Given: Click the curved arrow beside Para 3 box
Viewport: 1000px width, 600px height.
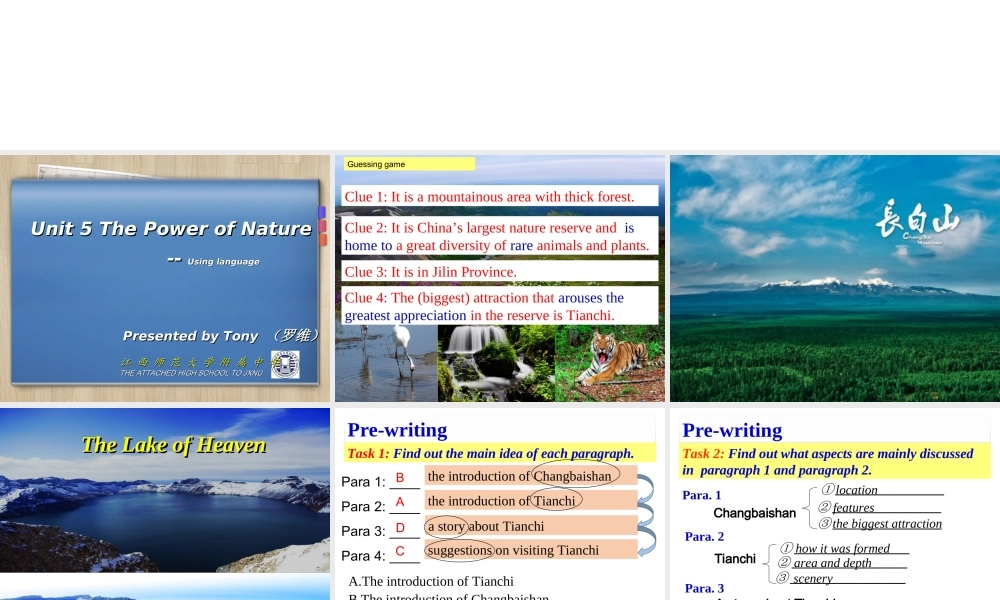Looking at the screenshot, I should [x=647, y=538].
